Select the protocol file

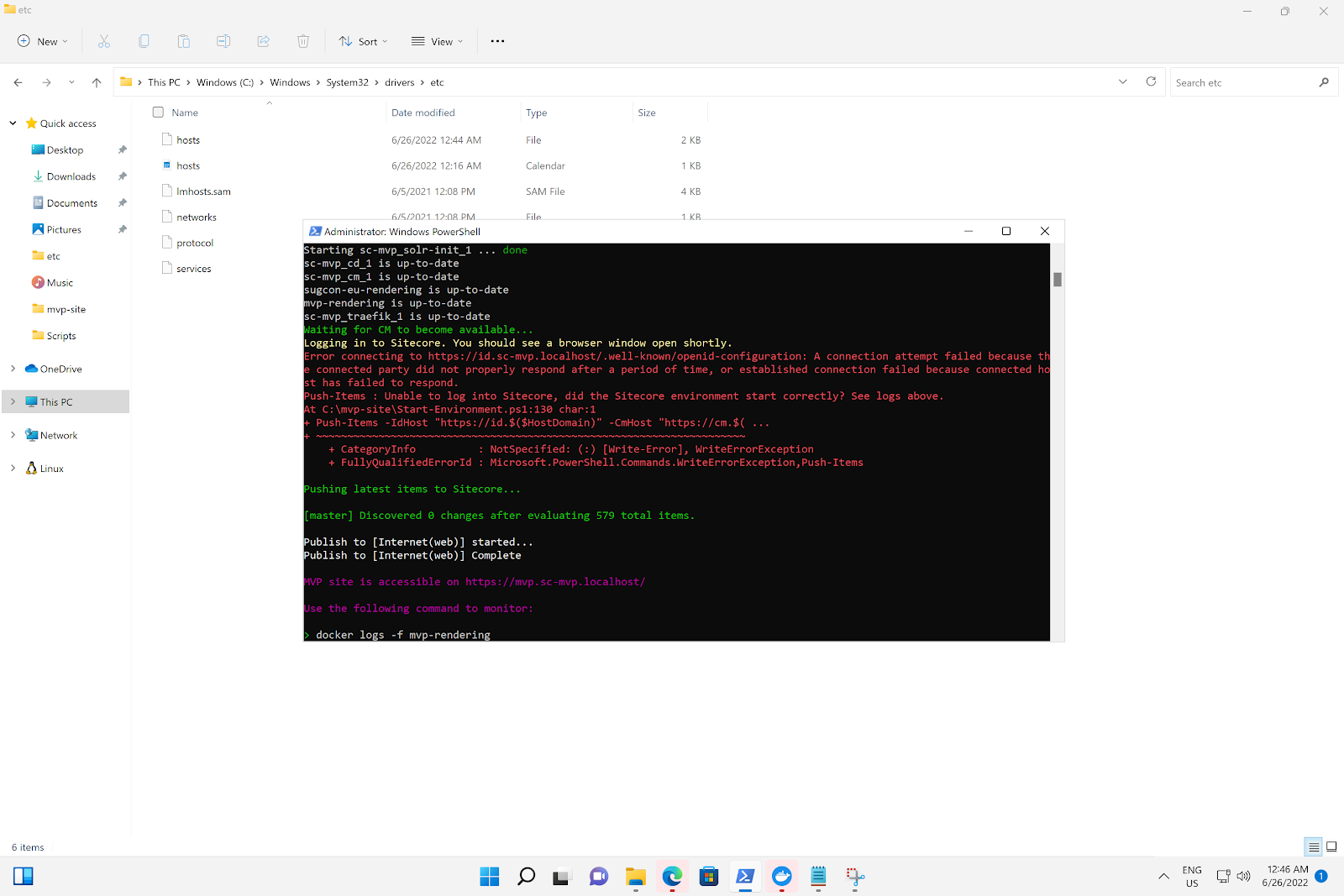[195, 243]
